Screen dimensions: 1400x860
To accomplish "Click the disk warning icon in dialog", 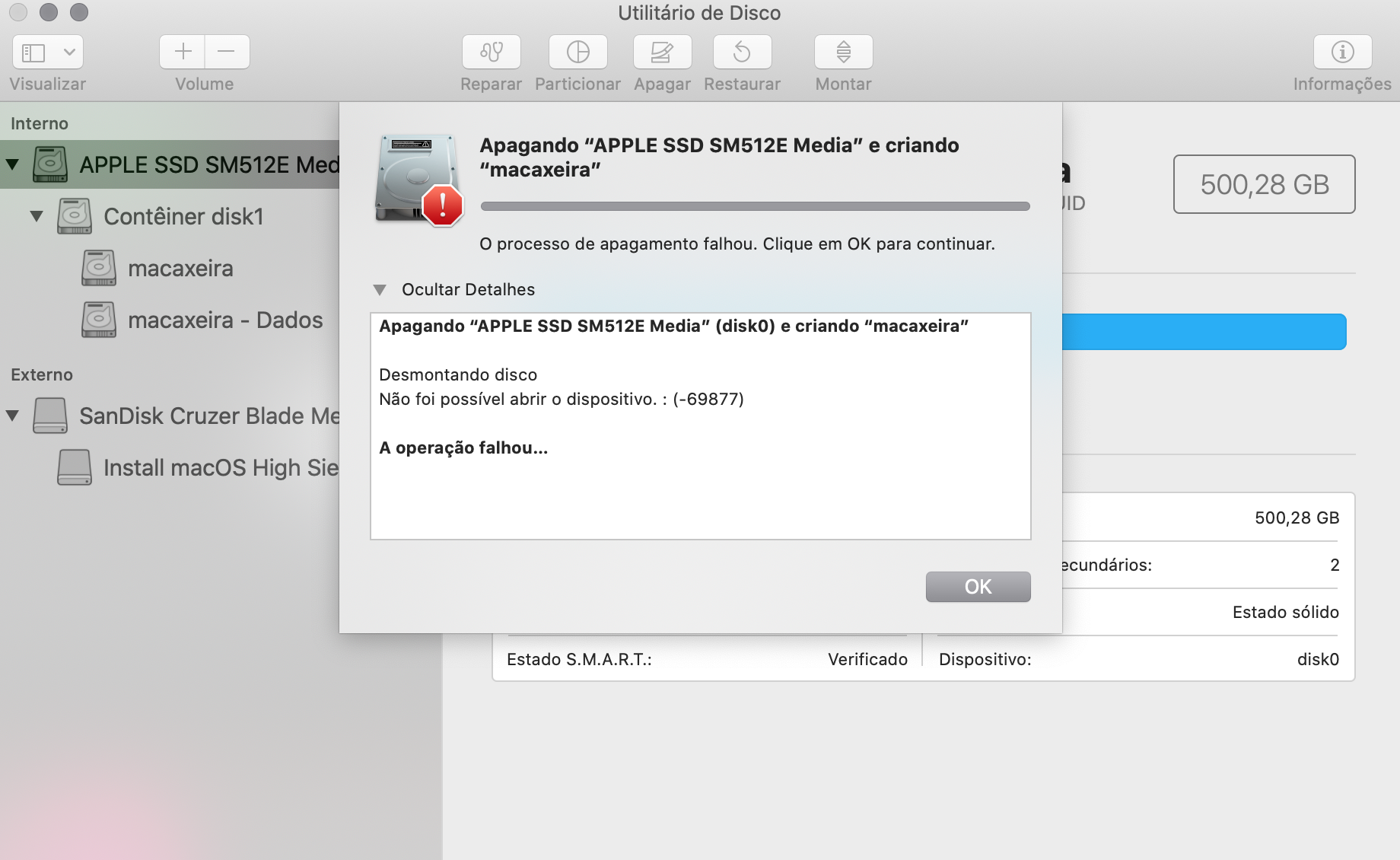I will click(x=418, y=180).
